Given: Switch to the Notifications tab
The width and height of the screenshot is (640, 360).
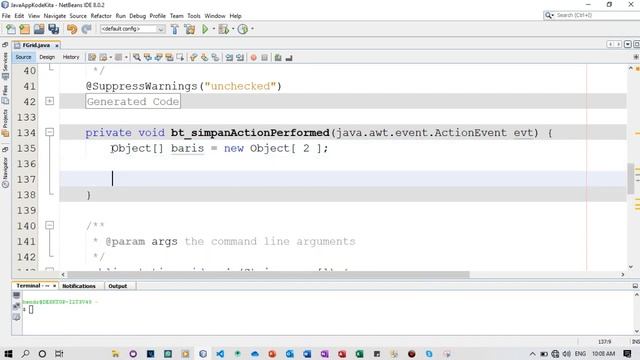Looking at the screenshot, I should coord(79,286).
